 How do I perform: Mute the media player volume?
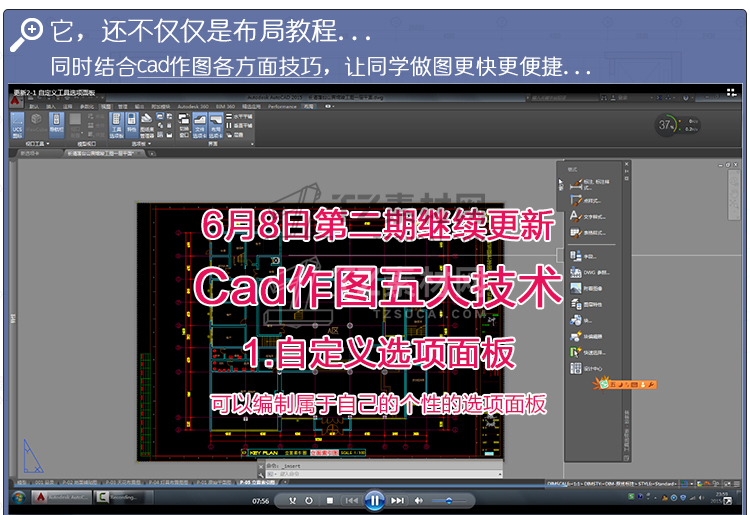pyautogui.click(x=419, y=501)
